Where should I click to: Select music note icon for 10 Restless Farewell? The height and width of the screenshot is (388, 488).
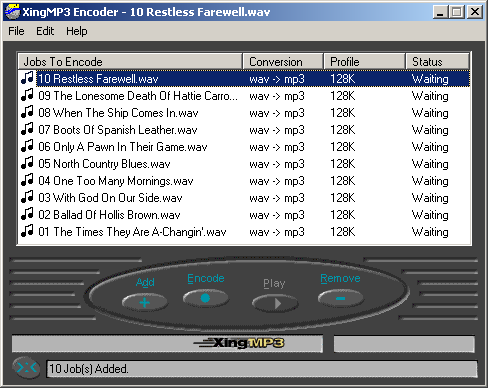coord(27,78)
